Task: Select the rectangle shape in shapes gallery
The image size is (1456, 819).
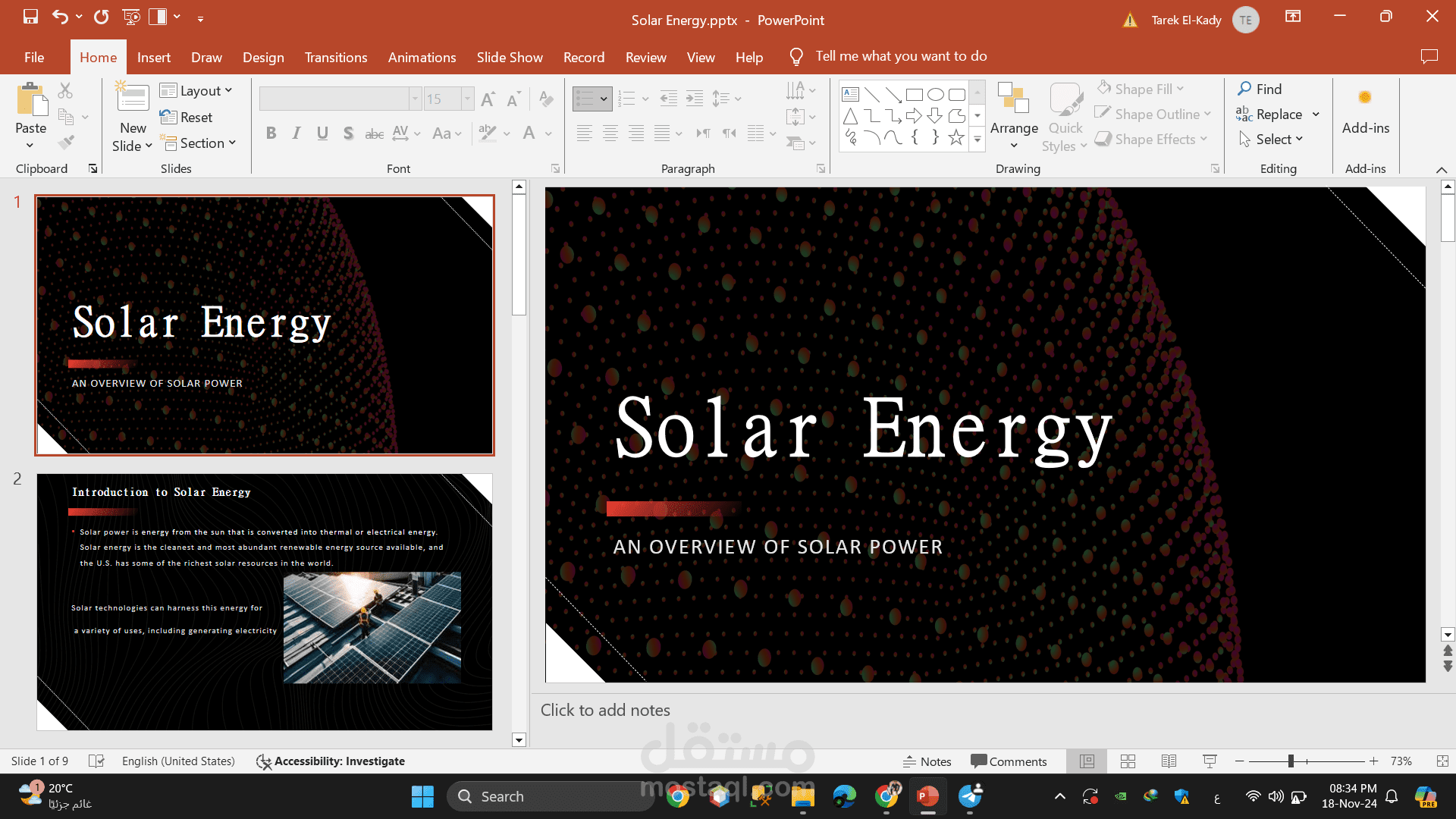Action: coord(915,95)
